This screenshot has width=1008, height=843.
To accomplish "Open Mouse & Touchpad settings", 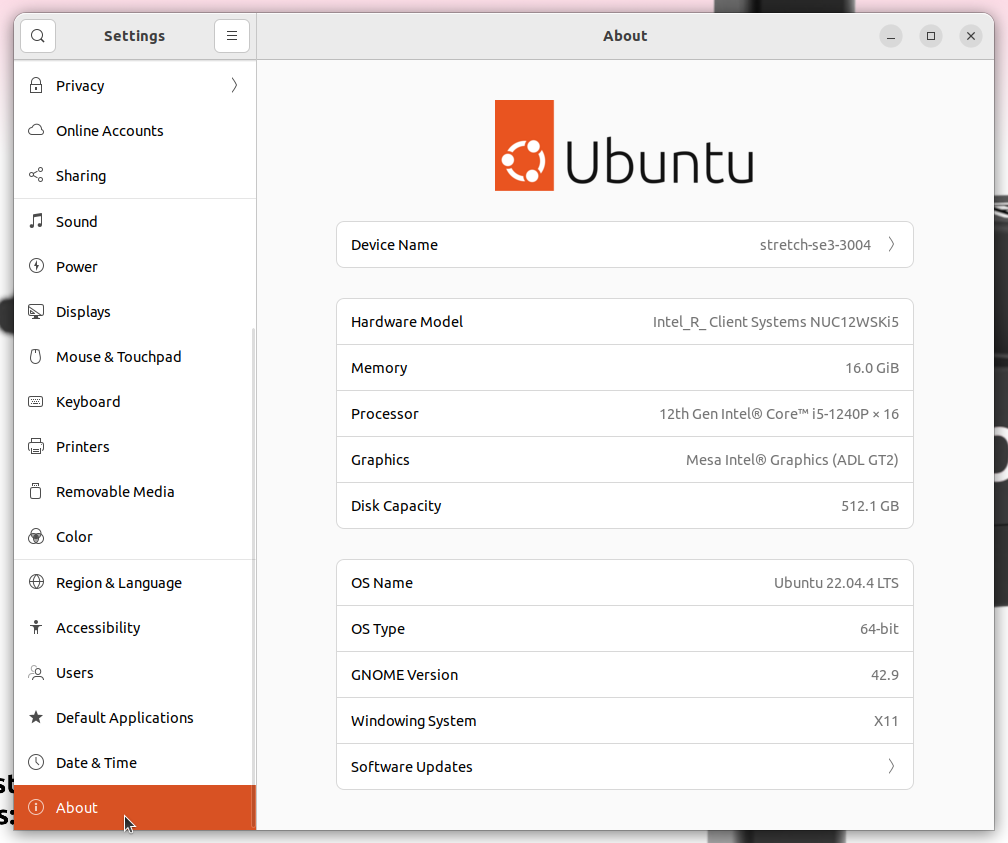I will coord(135,357).
